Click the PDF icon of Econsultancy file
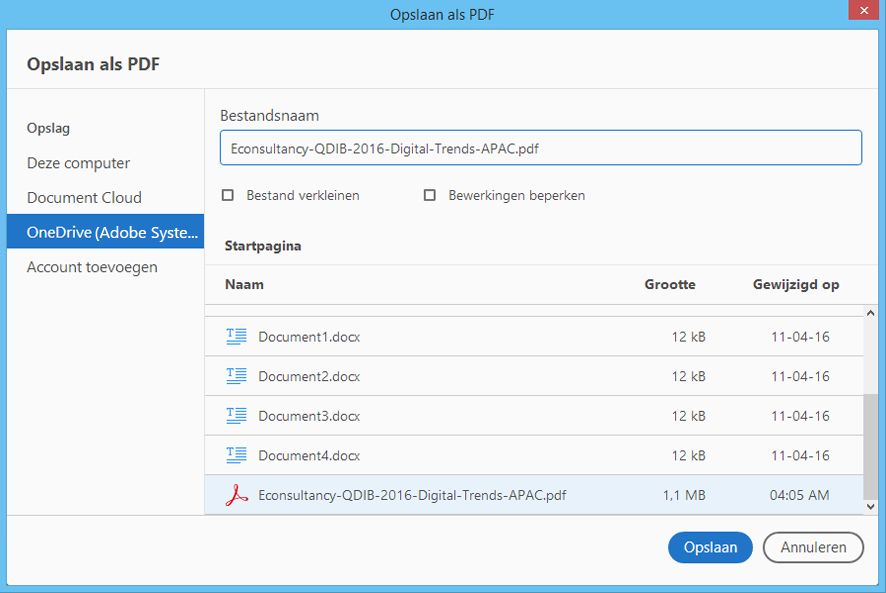Screen dimensions: 886x593 click(x=236, y=495)
